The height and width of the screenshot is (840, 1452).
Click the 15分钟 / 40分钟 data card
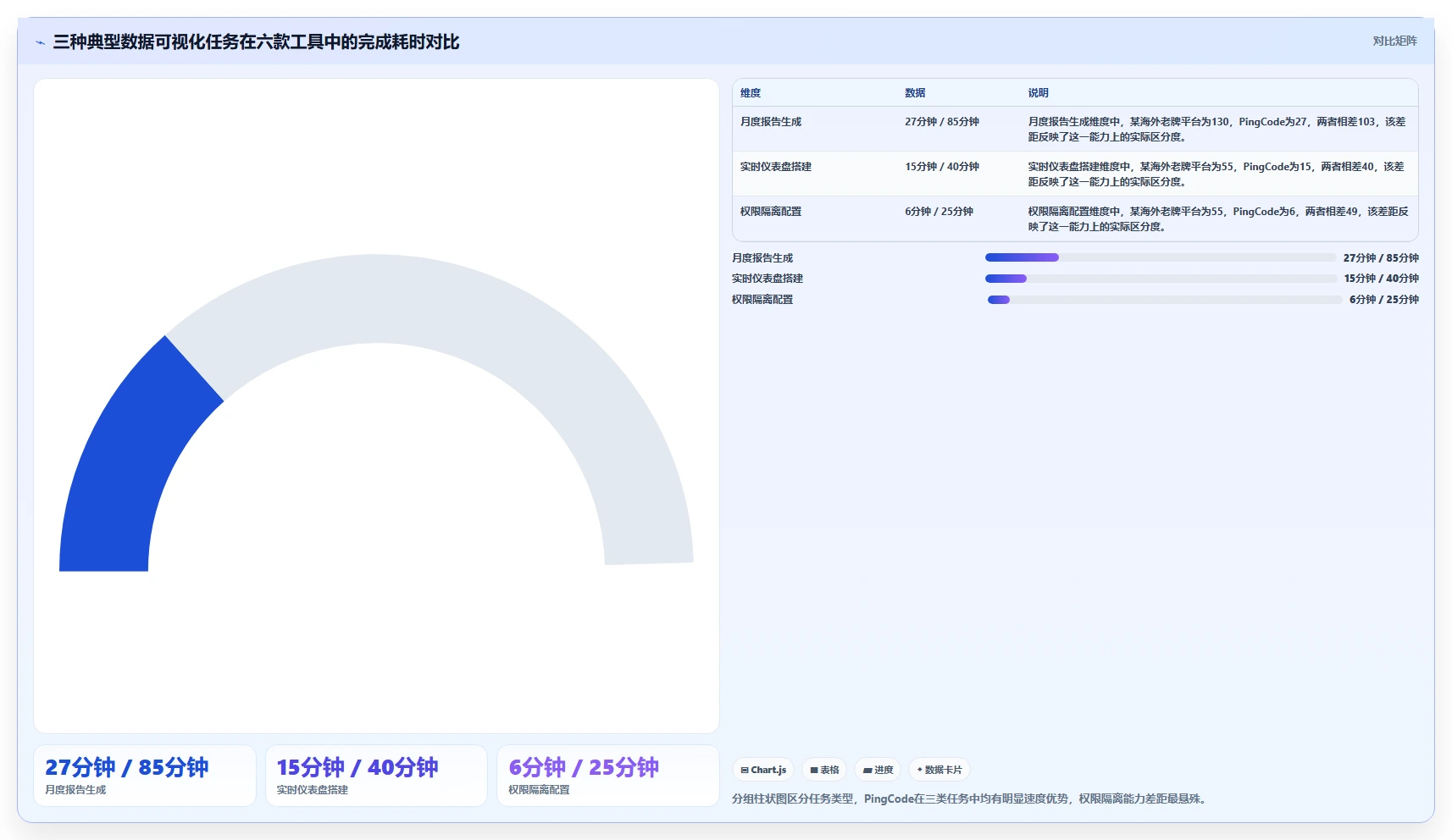tap(376, 776)
